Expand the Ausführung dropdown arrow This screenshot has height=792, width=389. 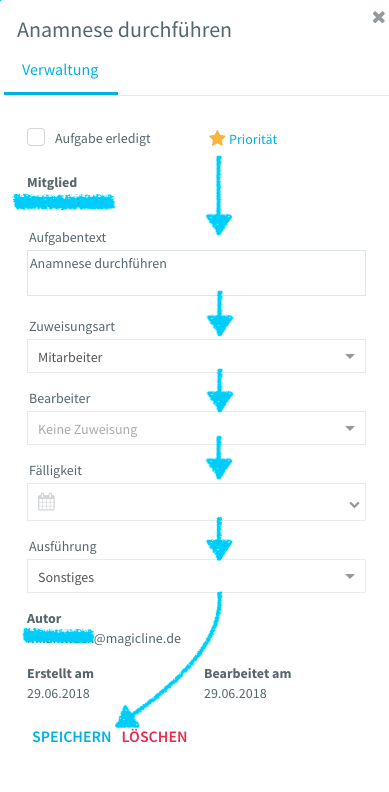click(350, 576)
